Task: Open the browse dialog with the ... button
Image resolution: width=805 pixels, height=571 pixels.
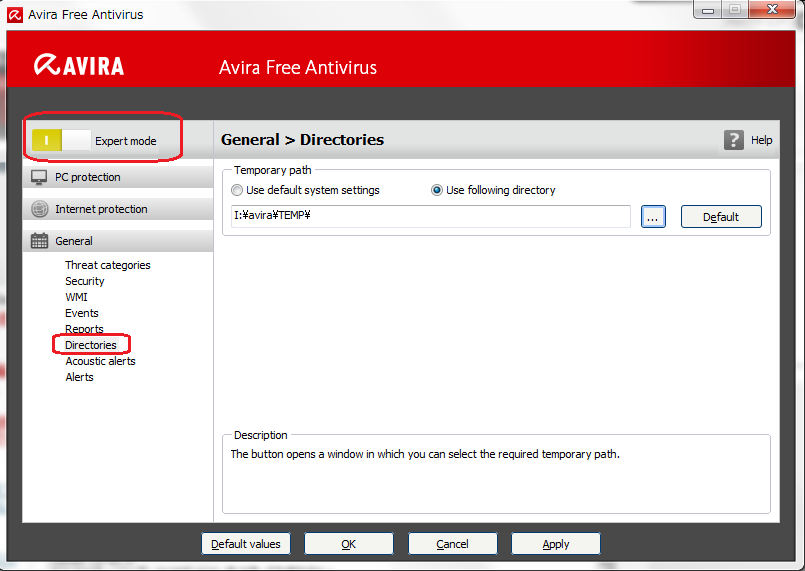Action: [x=653, y=217]
